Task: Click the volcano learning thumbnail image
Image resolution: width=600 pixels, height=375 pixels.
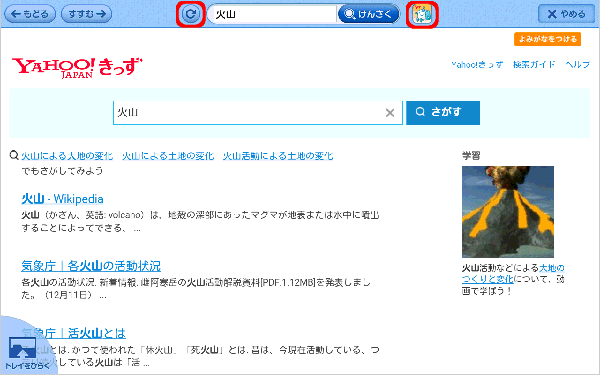Action: click(x=508, y=212)
